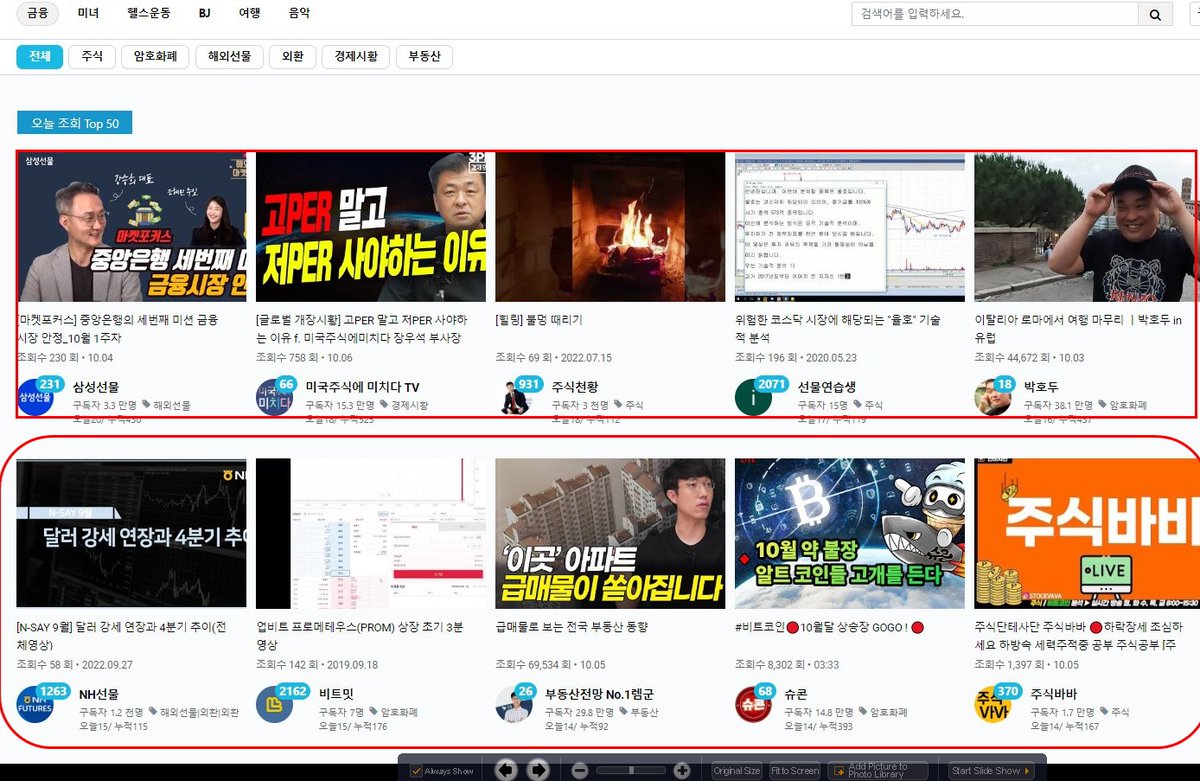The width and height of the screenshot is (1200, 781).
Task: Open the 업비트 프로메테우스 video thumbnail
Action: tap(371, 533)
